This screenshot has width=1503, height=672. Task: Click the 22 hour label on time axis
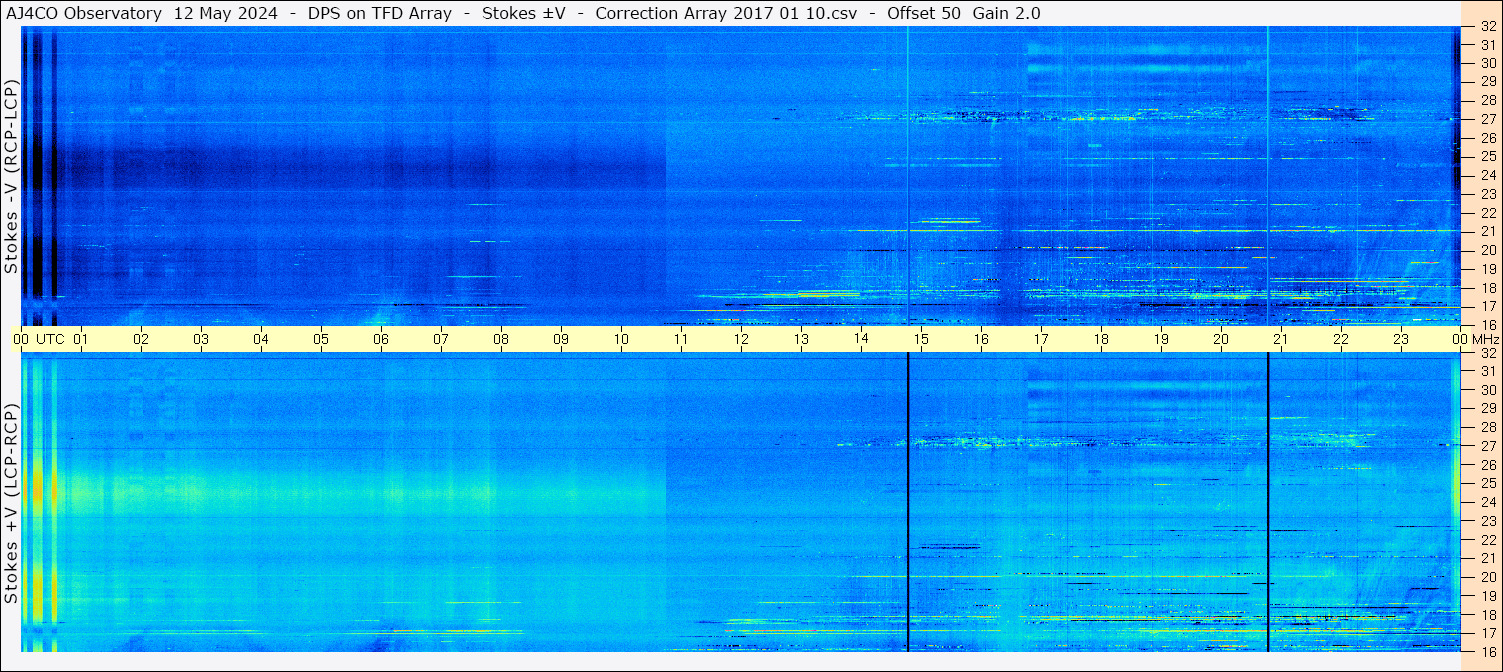1341,339
